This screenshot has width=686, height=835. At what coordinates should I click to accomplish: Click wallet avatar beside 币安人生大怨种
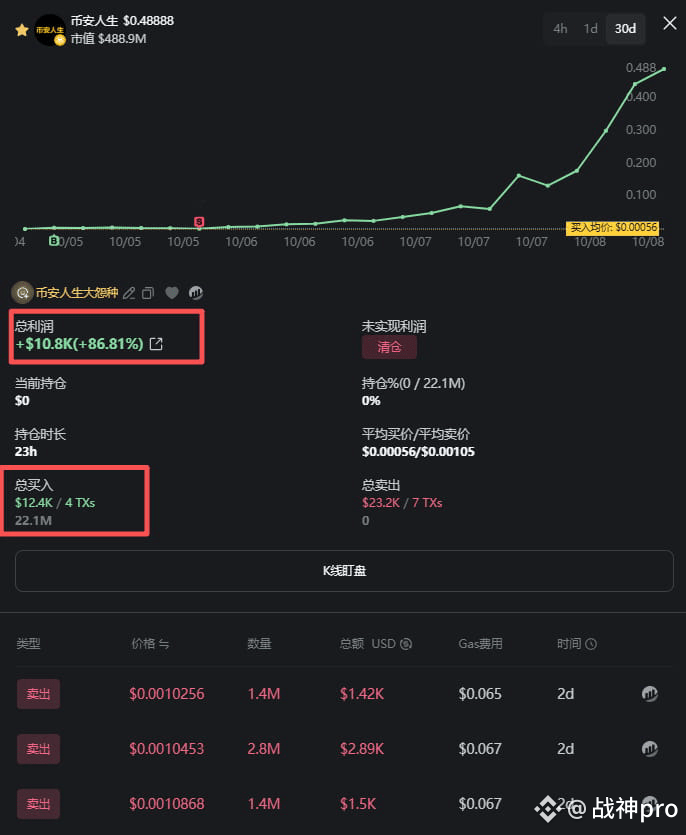point(22,292)
